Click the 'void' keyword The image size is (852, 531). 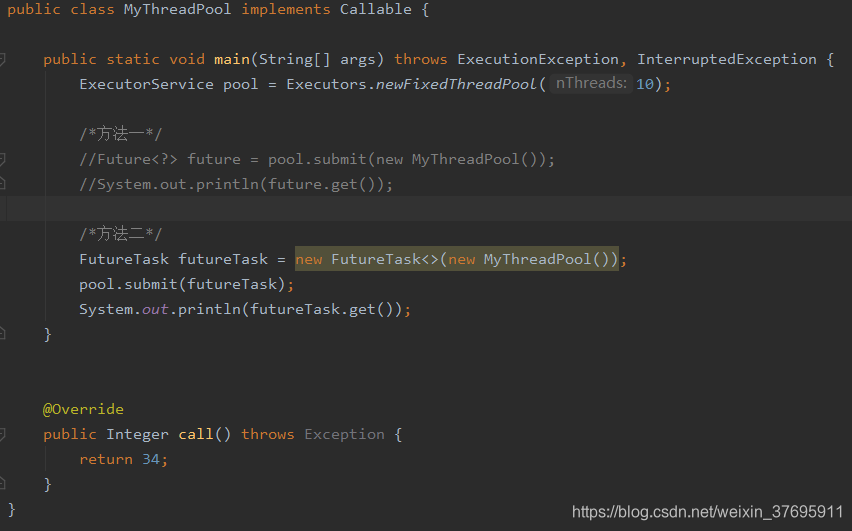click(x=187, y=59)
